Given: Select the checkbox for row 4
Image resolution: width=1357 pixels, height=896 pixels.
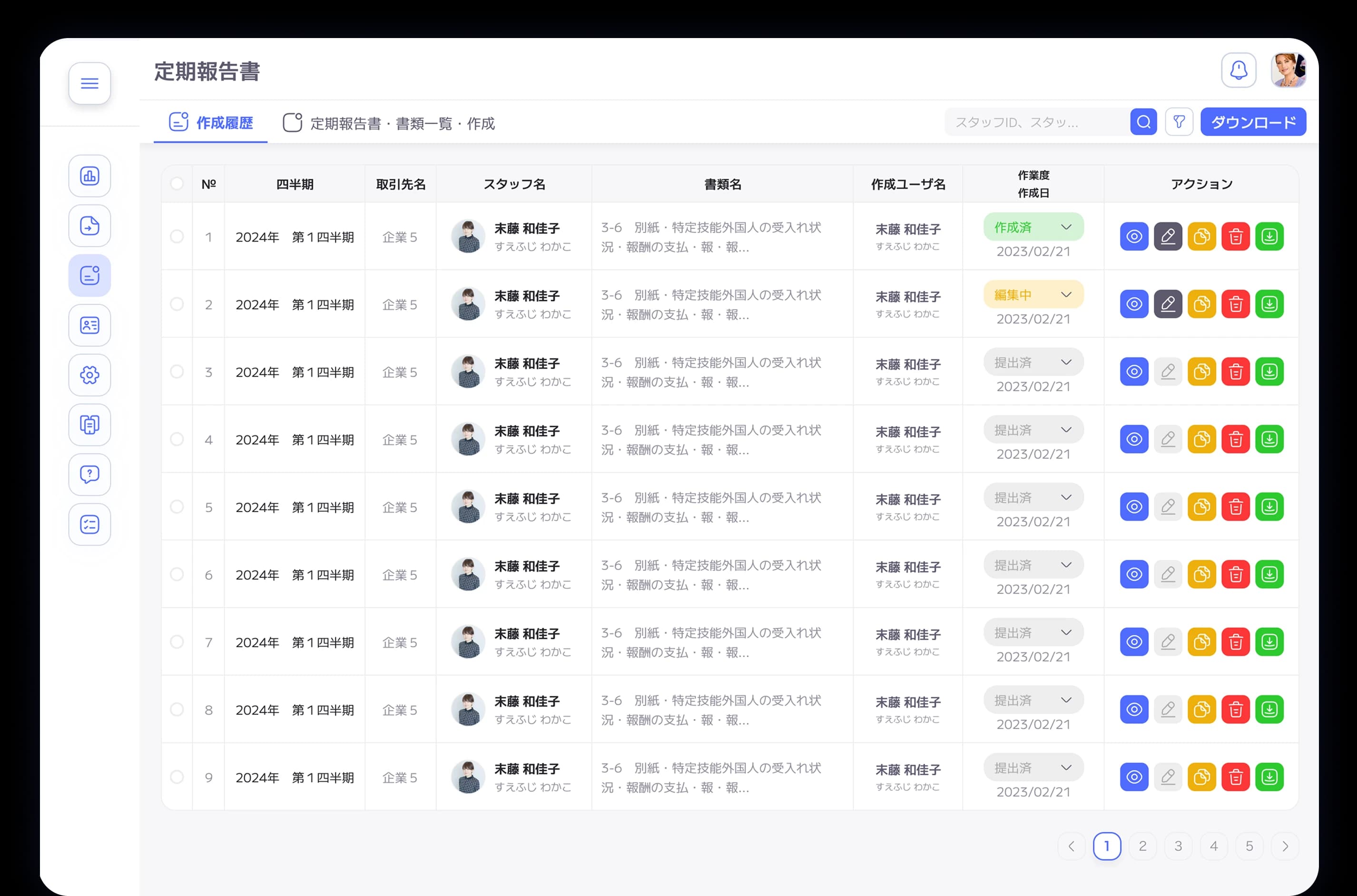Looking at the screenshot, I should point(177,439).
